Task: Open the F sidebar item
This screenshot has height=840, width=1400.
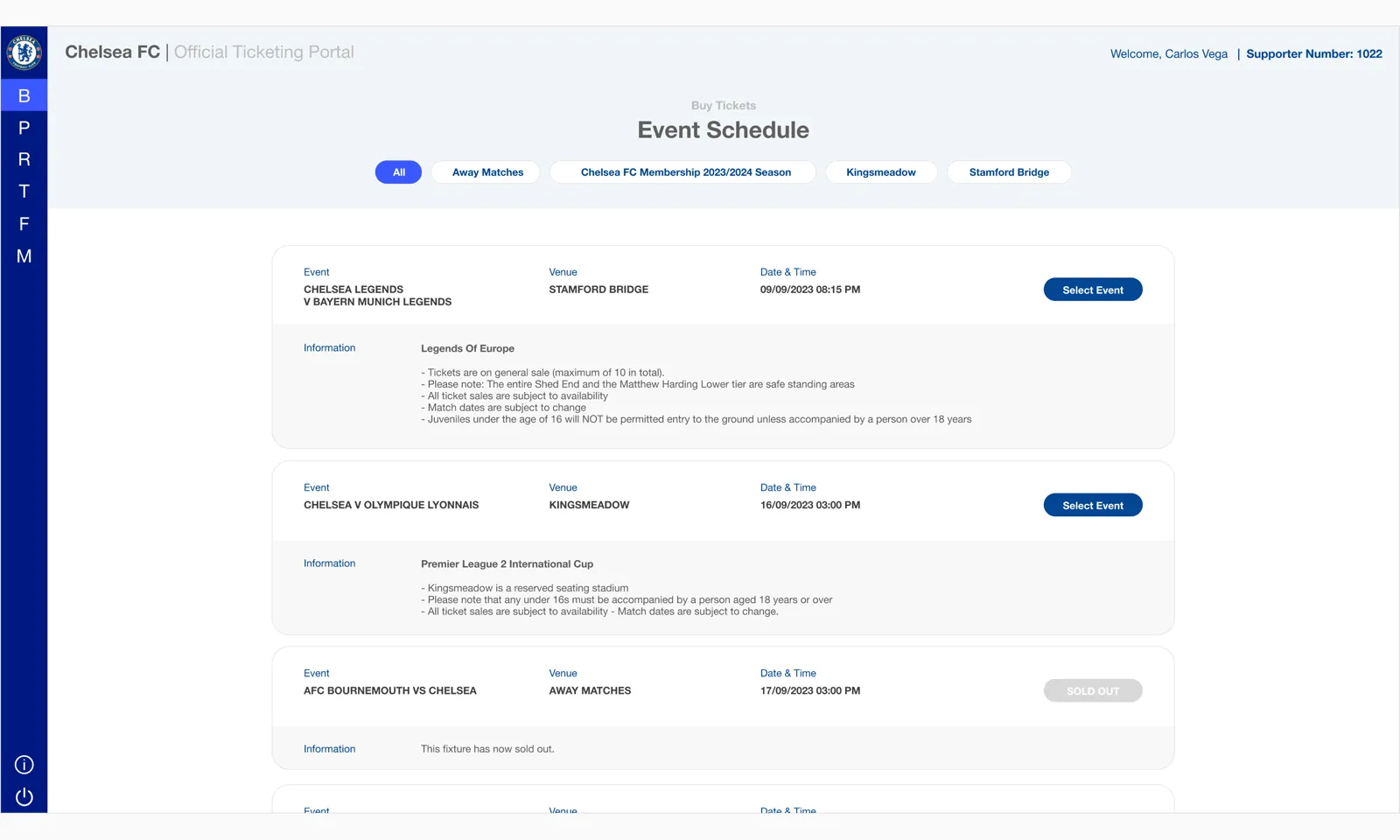Action: click(24, 224)
